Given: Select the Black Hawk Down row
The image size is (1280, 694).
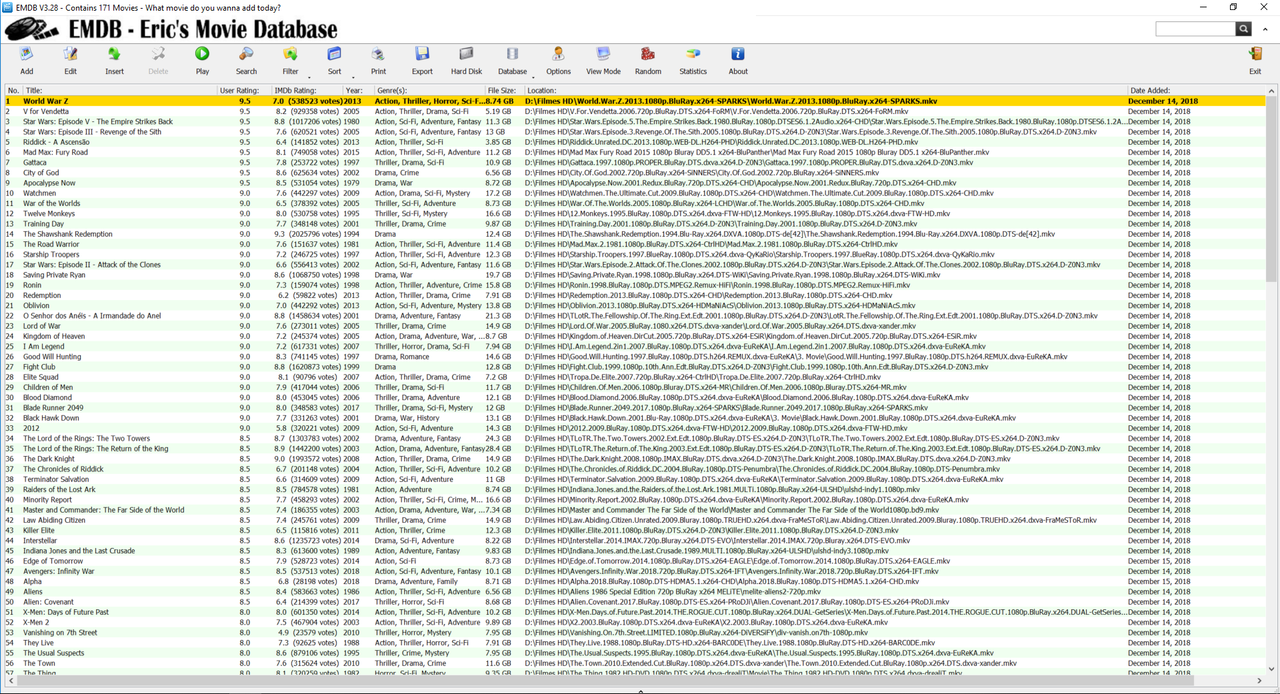Looking at the screenshot, I should (x=634, y=418).
